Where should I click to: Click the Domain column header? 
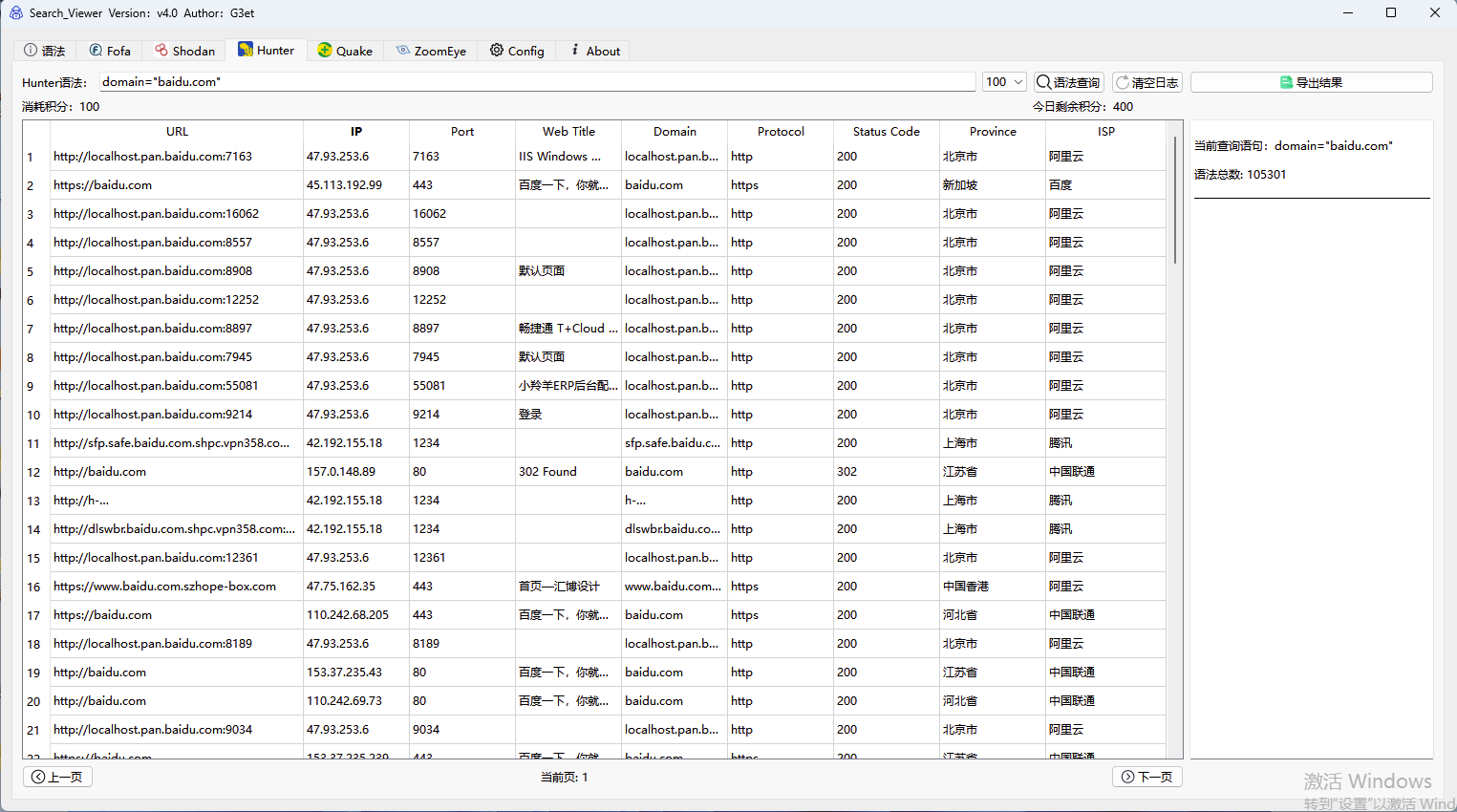coord(675,132)
